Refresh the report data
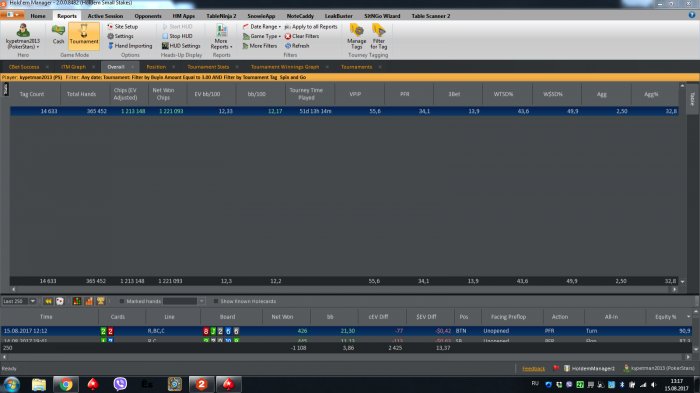 [297, 46]
